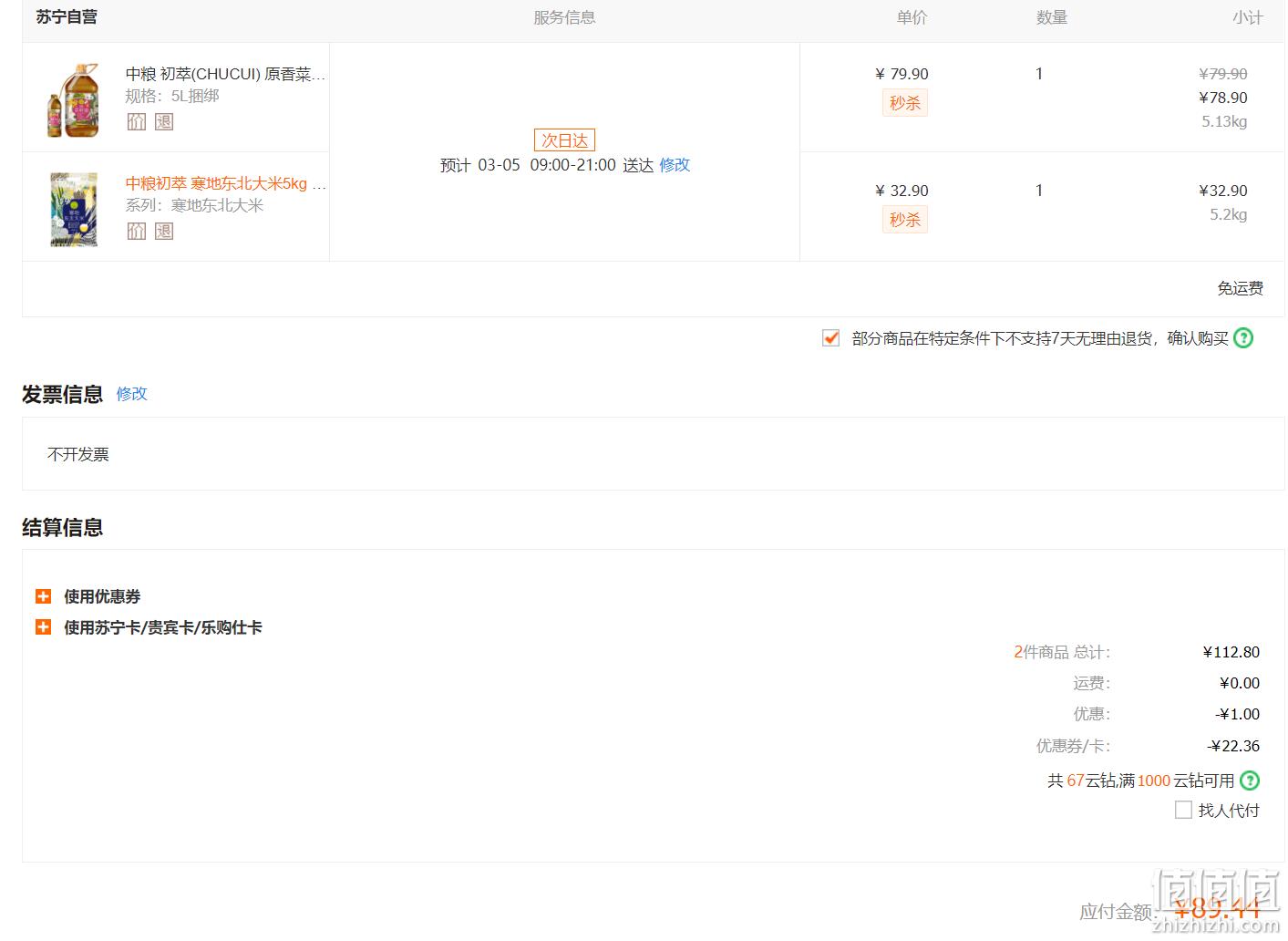
Task: Click the 不开发票 invoice text
Action: click(78, 454)
